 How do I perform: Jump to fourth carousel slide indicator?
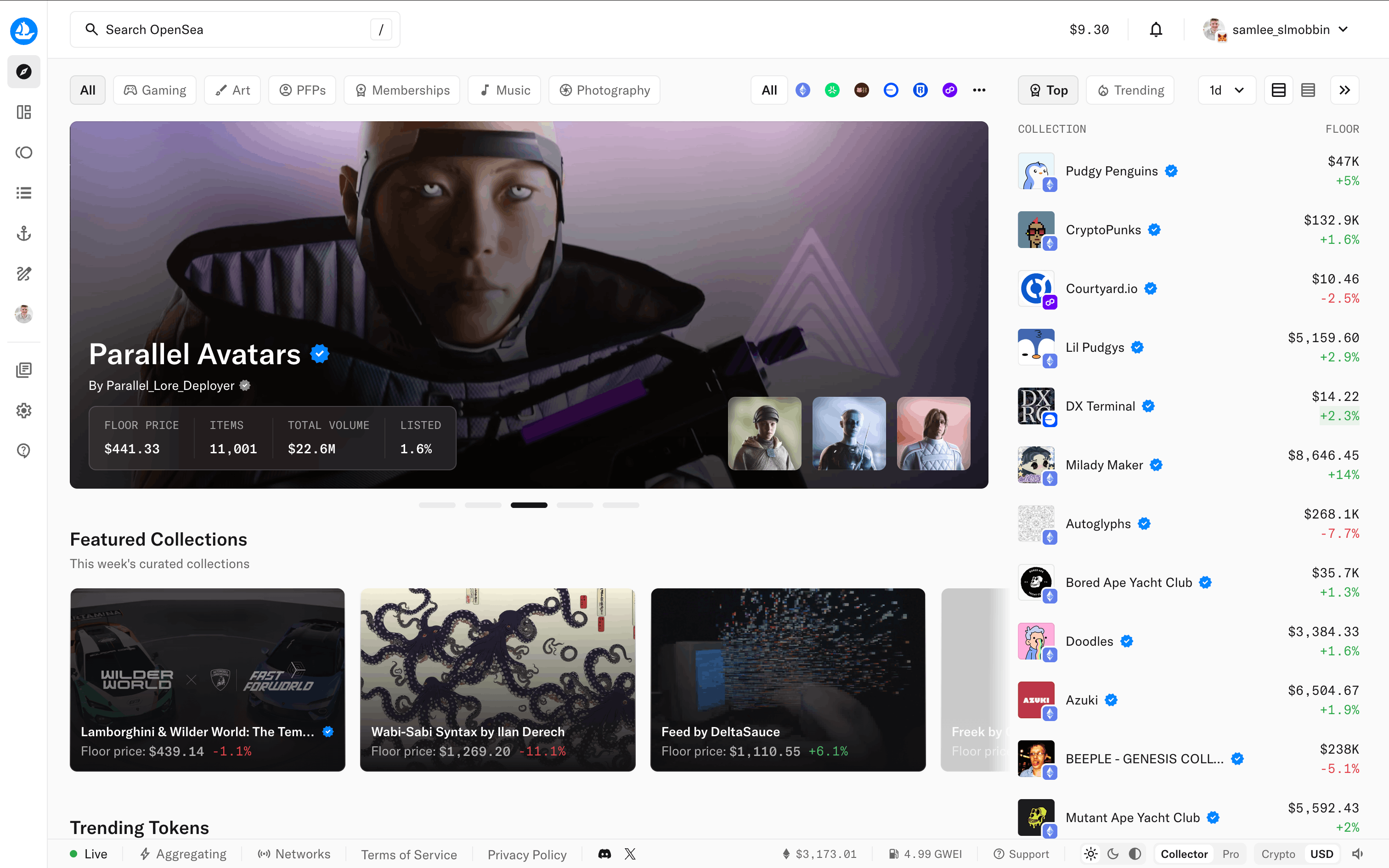coord(575,505)
